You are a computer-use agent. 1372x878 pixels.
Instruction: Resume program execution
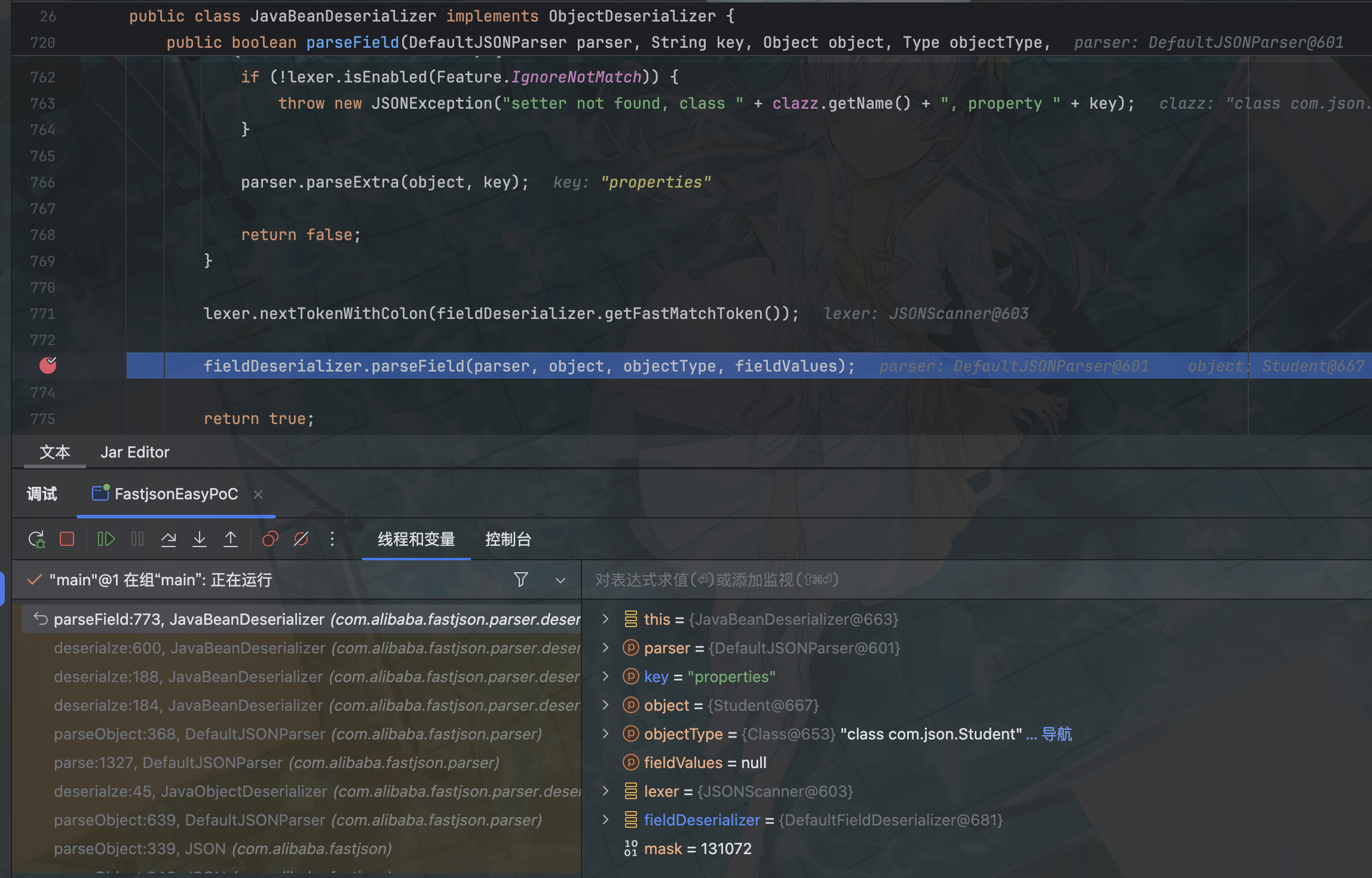coord(106,539)
